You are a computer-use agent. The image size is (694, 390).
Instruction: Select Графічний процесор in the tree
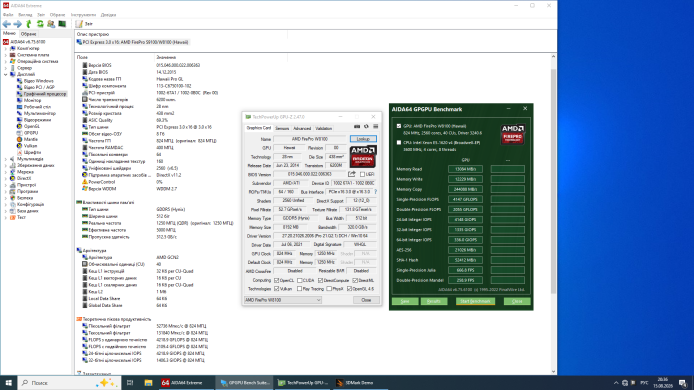pyautogui.click(x=45, y=94)
